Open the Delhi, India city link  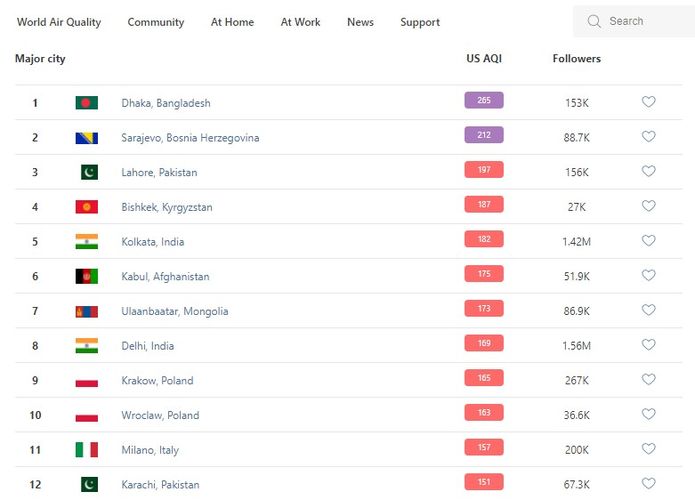pos(148,346)
